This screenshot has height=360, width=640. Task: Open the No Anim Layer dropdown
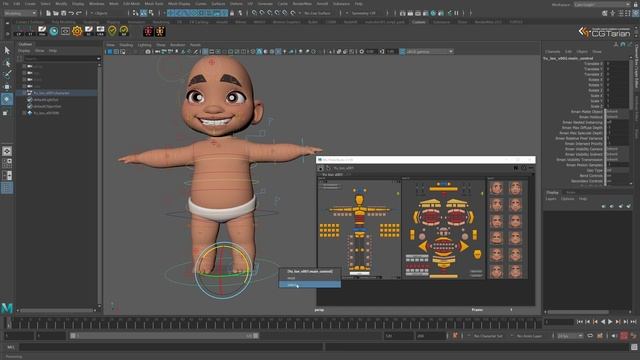click(x=529, y=336)
